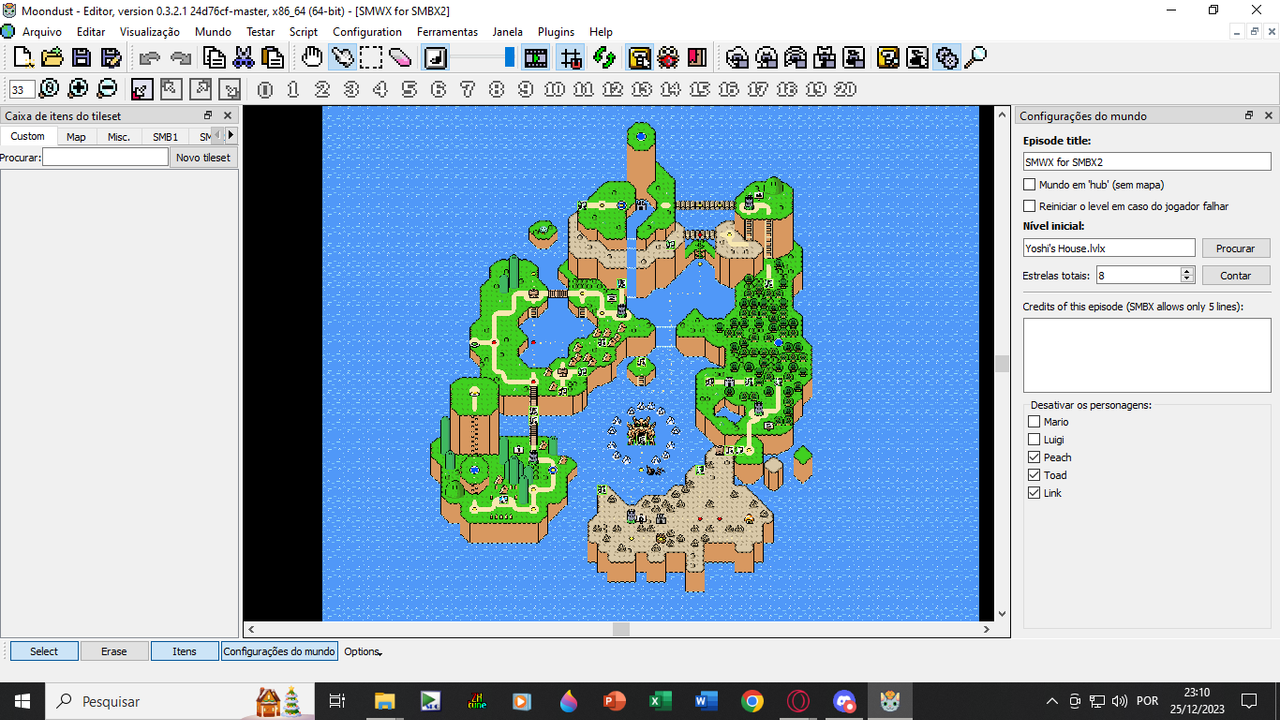This screenshot has width=1280, height=720.
Task: Choose the rectangular selection tool
Action: (371, 57)
